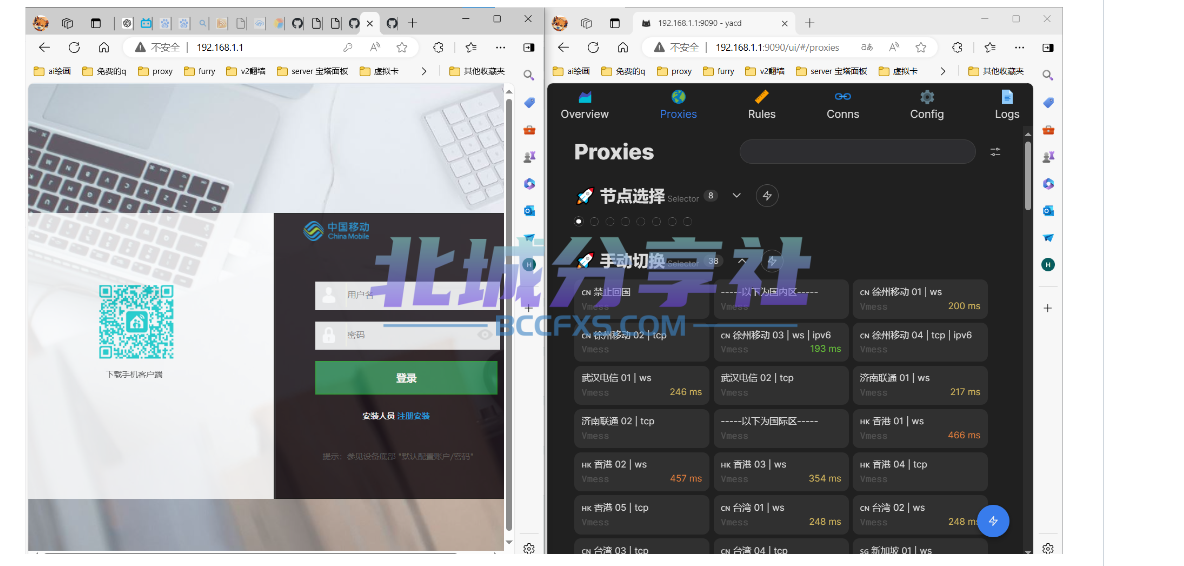Open sidebar search icon in right browser
The image size is (1184, 566).
[x=1048, y=75]
